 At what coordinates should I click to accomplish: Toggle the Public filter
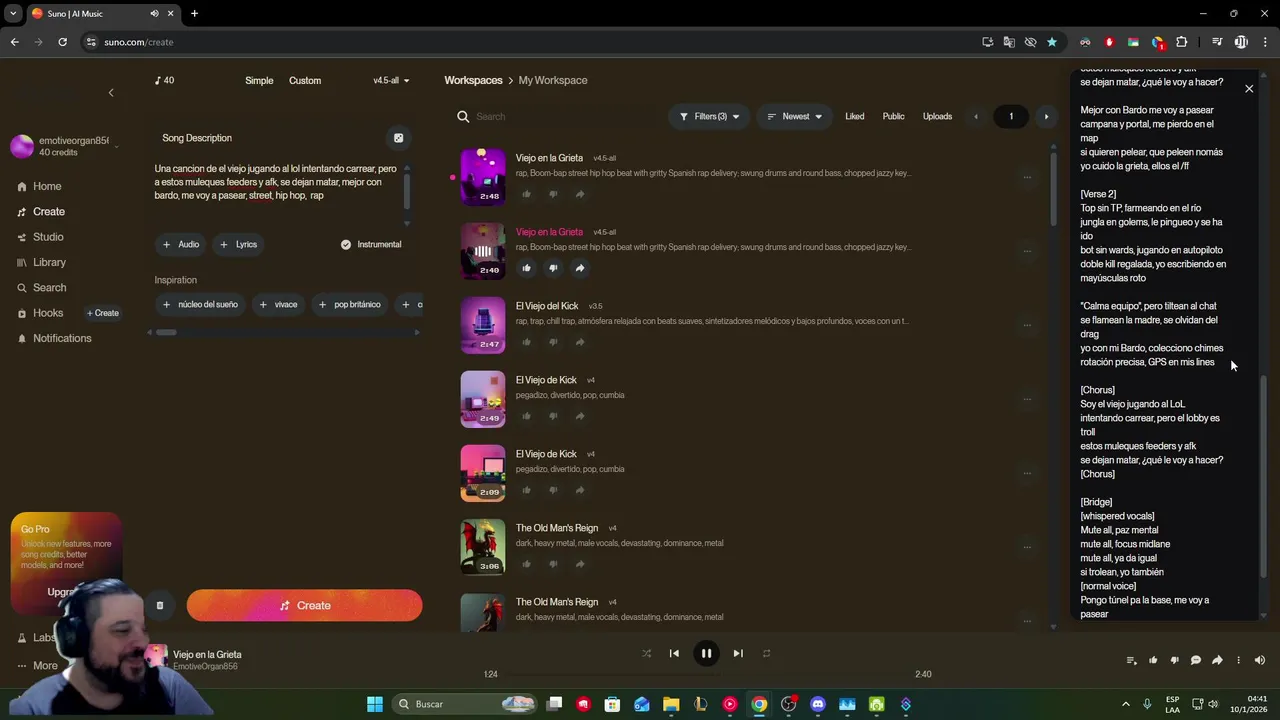(893, 116)
